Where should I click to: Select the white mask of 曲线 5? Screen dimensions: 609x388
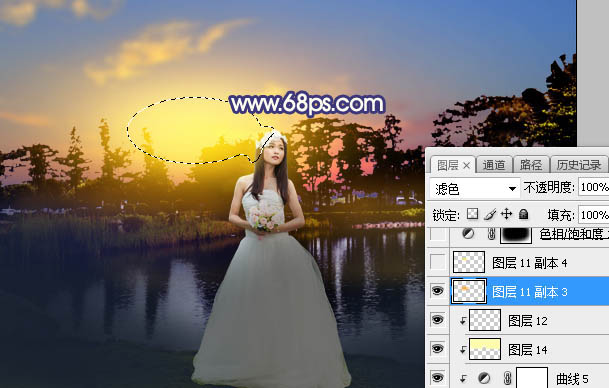click(x=532, y=378)
